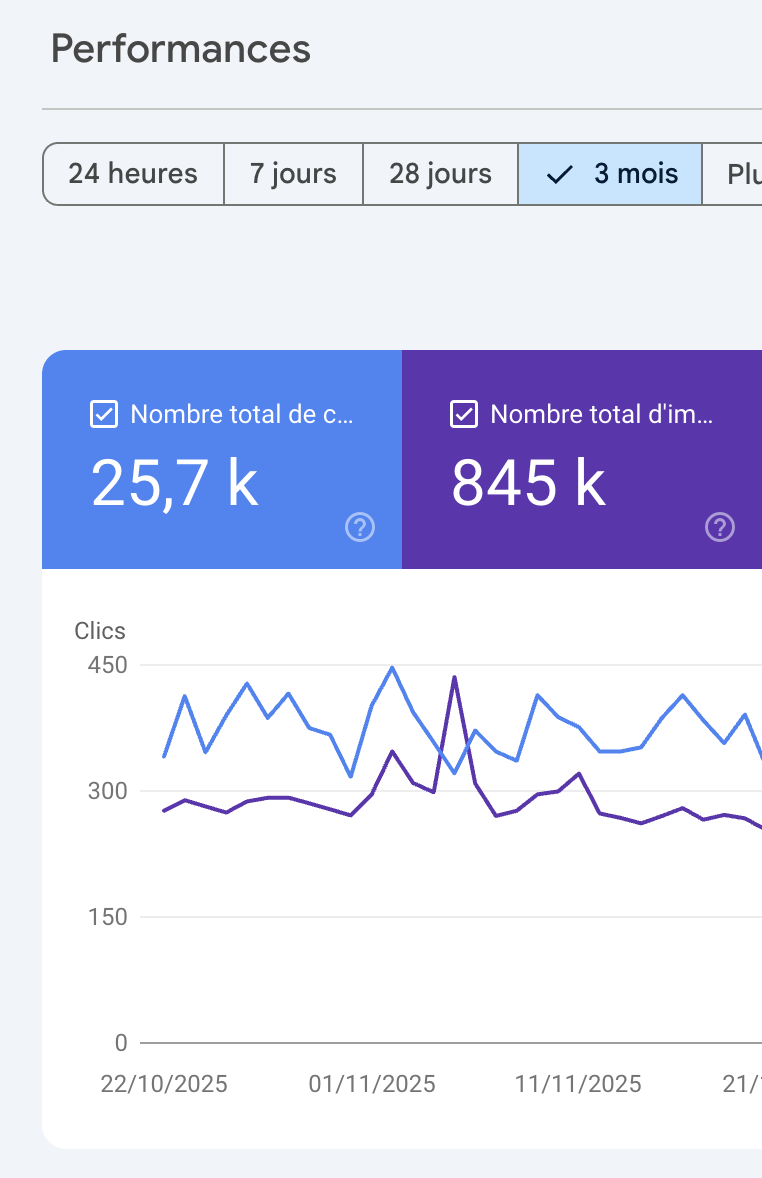Click the Clics axis label
The height and width of the screenshot is (1178, 762).
pyautogui.click(x=100, y=631)
